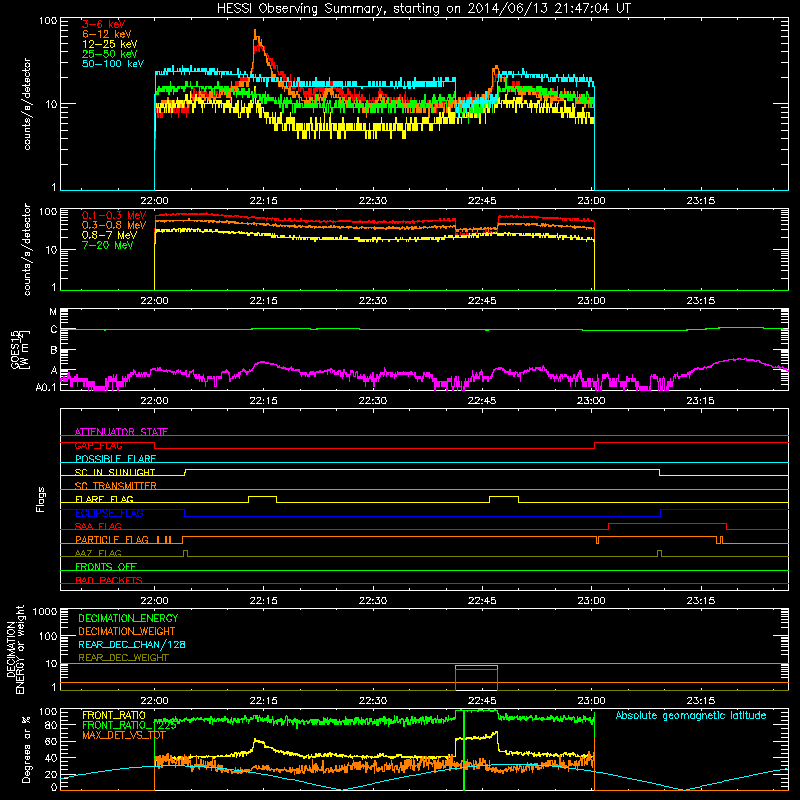800x800 pixels.
Task: Click the green vertical line in bottom panel
Action: click(x=464, y=750)
